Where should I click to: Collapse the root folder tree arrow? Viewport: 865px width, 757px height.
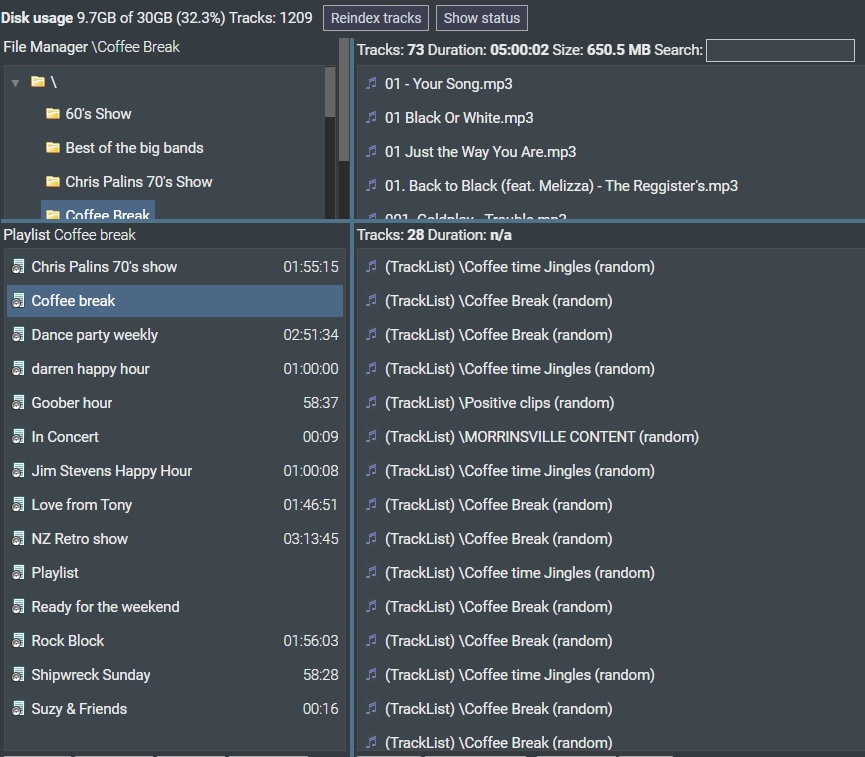point(16,82)
